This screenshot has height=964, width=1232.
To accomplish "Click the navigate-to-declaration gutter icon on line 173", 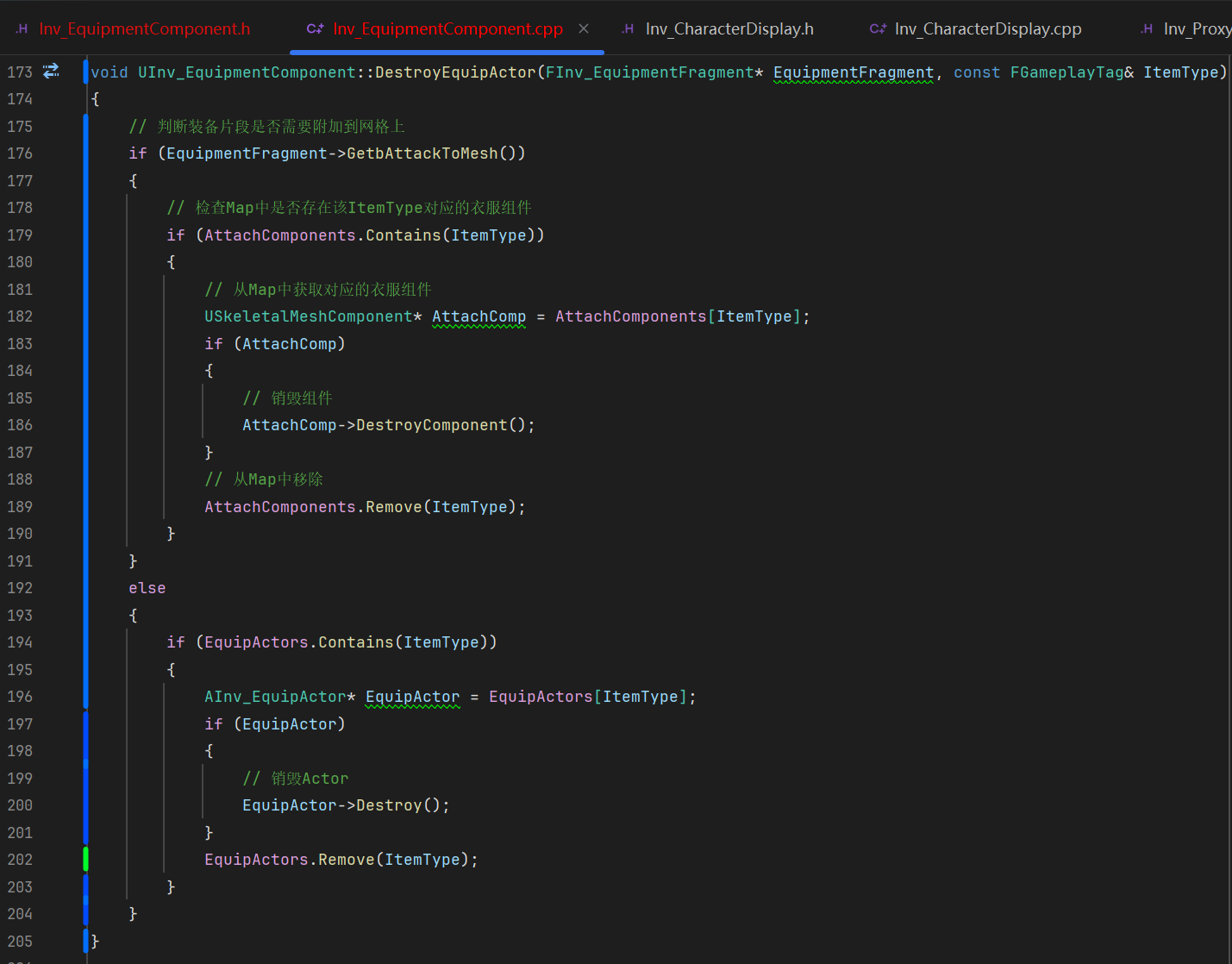I will [52, 71].
